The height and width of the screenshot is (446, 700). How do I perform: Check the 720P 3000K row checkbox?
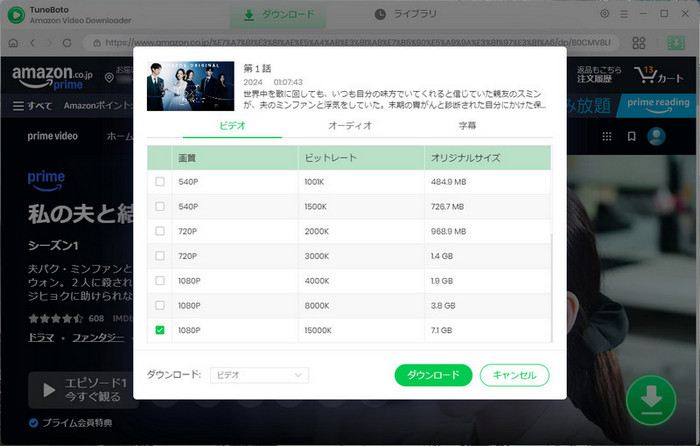pos(160,256)
